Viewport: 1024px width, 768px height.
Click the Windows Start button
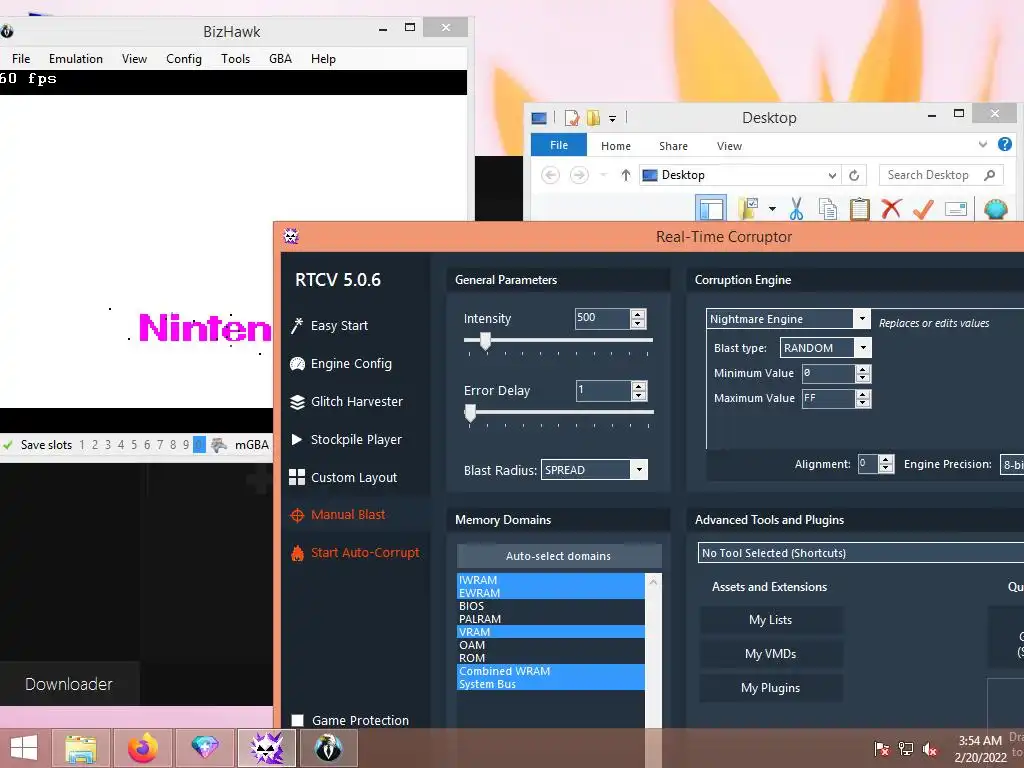24,748
